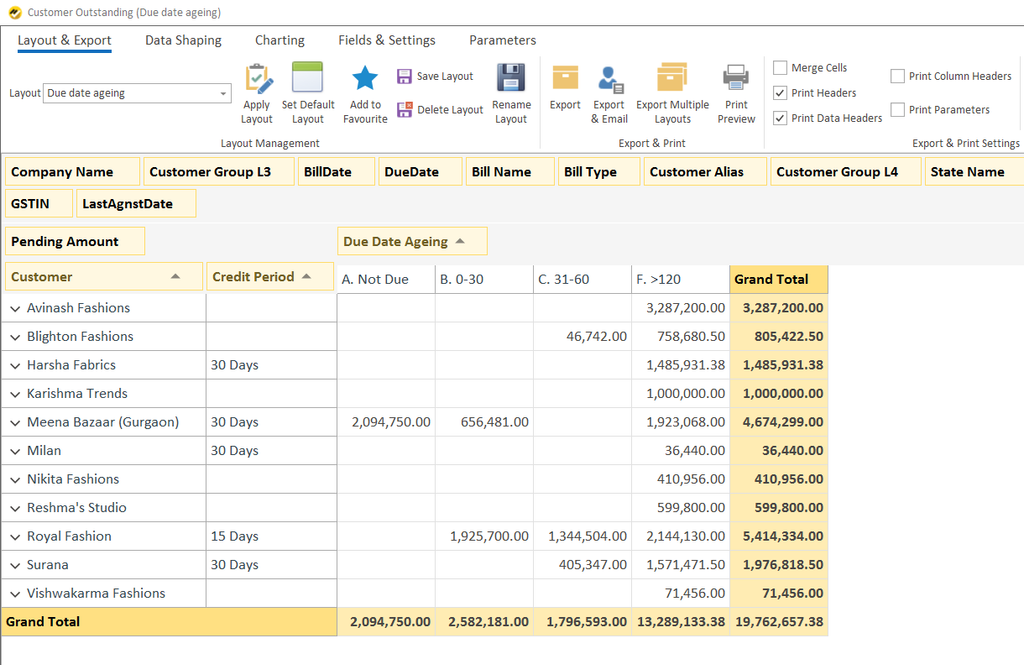Click the F. >120 column header
This screenshot has width=1024, height=665.
(680, 279)
